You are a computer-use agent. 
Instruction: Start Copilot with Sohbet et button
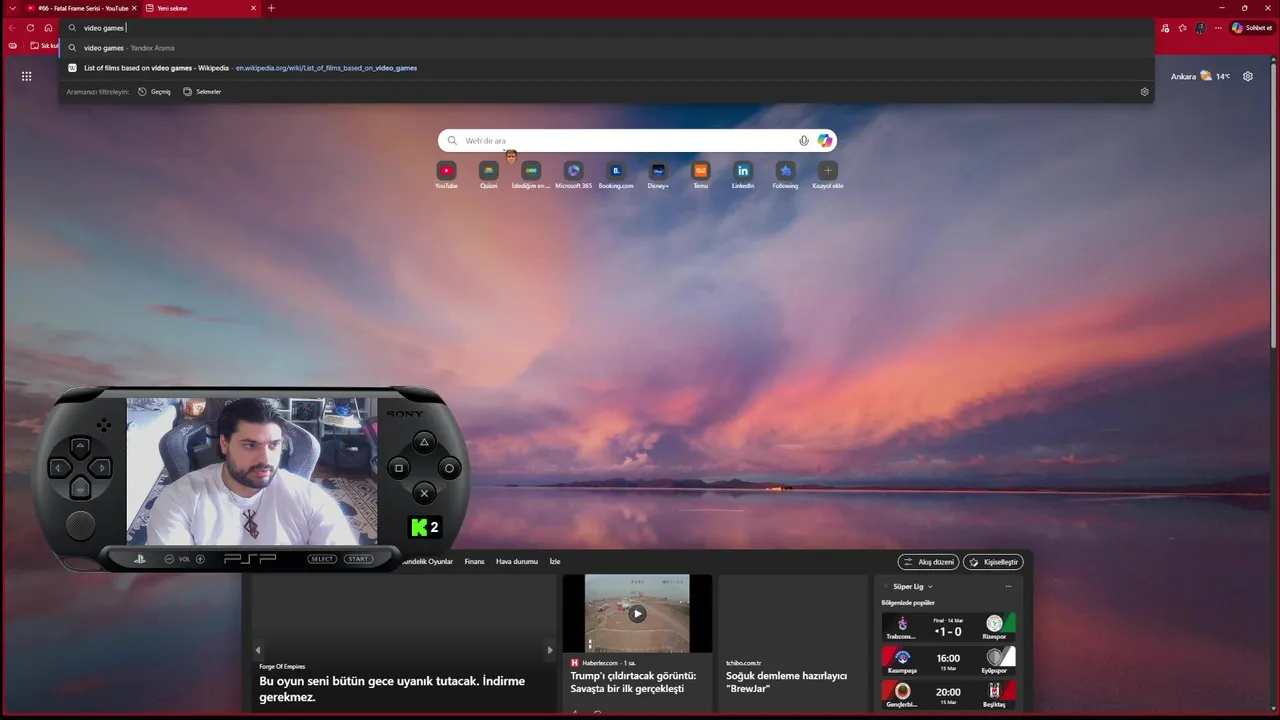coord(1252,28)
